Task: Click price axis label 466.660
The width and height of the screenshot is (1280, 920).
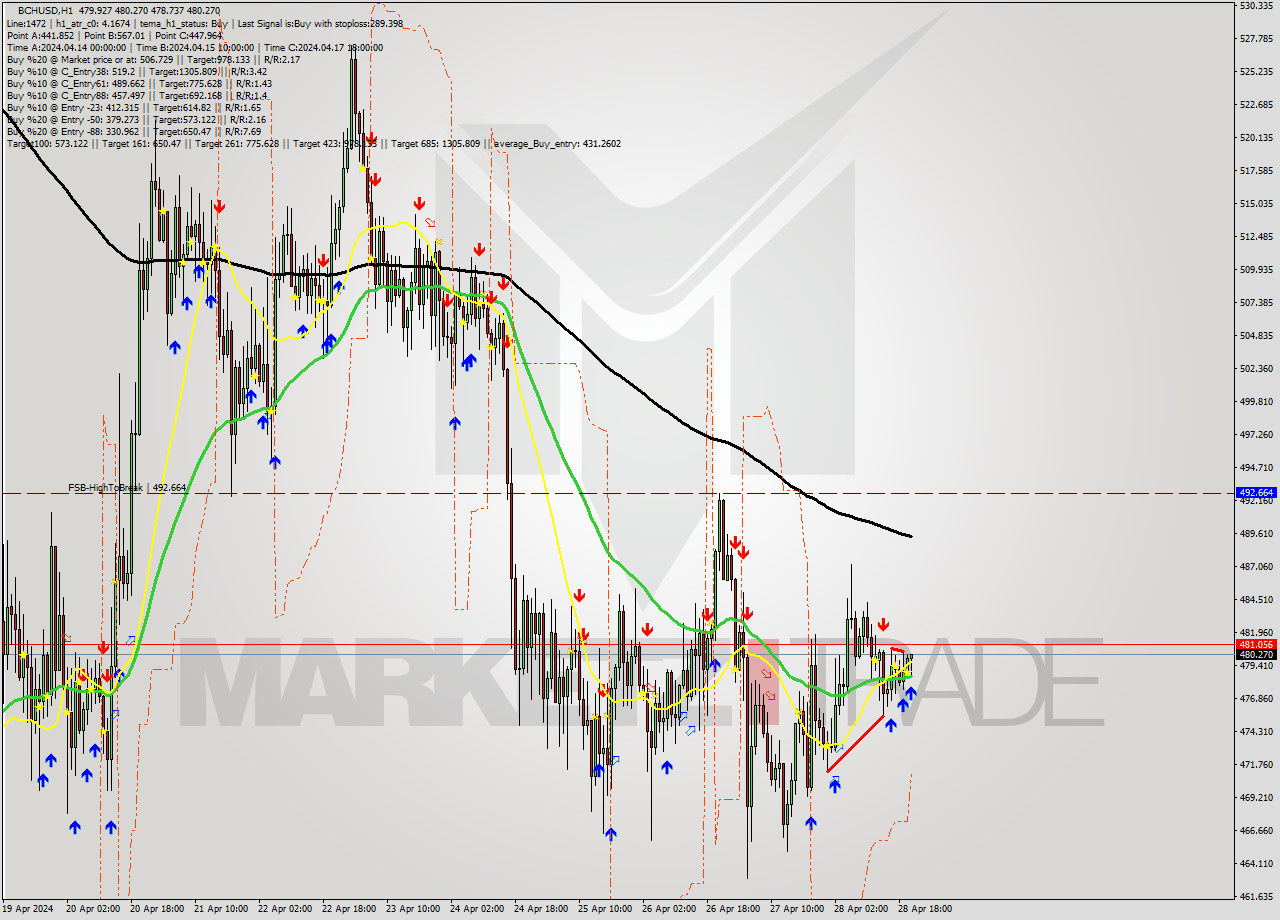Action: tap(1255, 830)
